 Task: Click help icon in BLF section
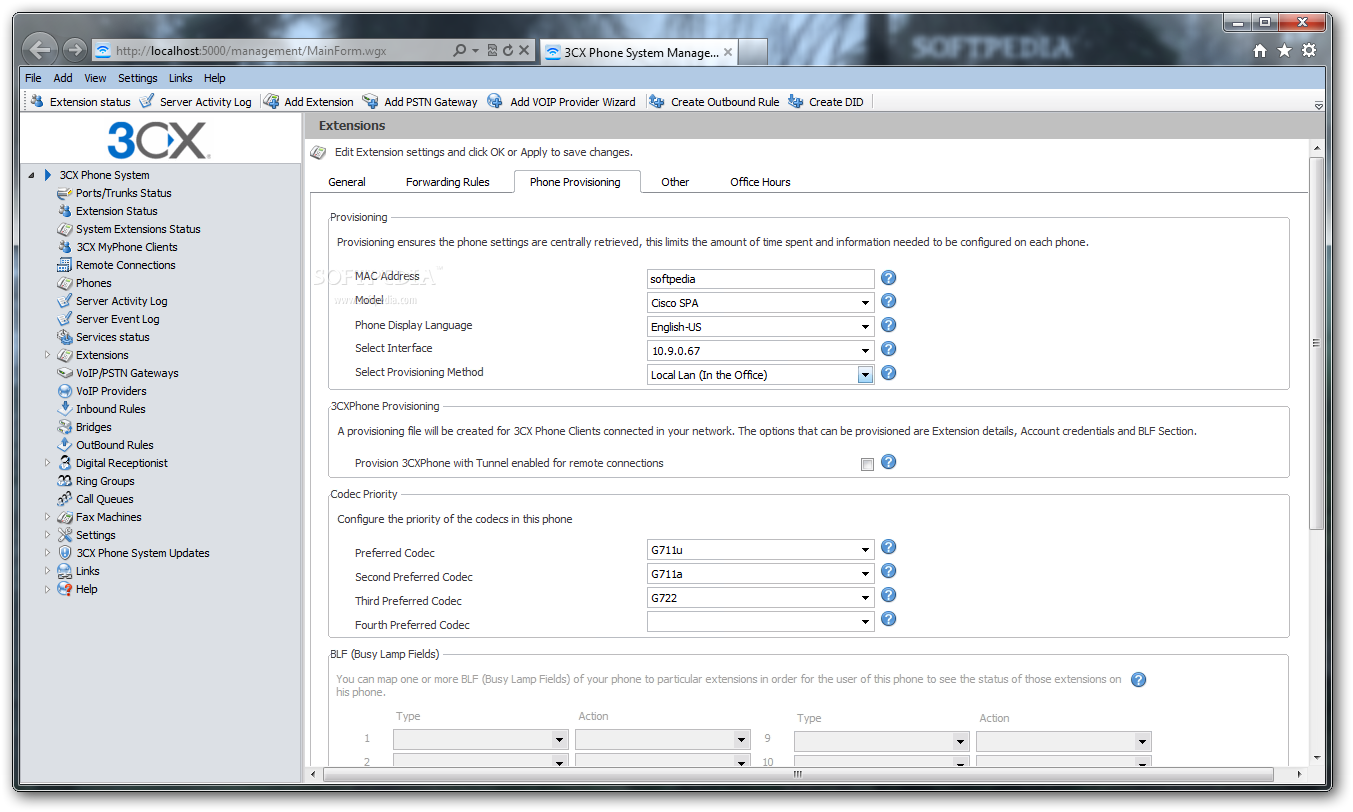point(1138,680)
